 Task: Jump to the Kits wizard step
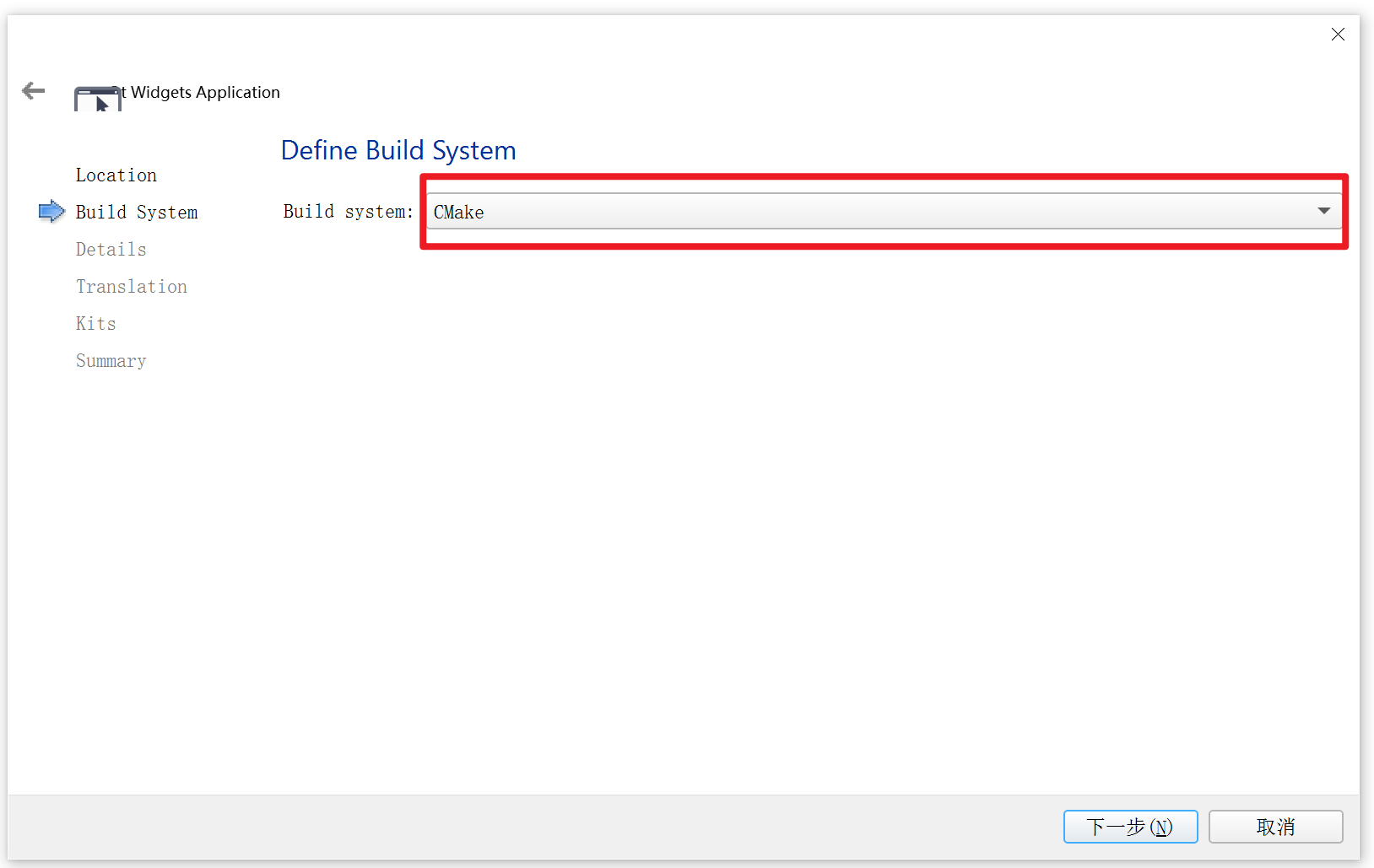[x=96, y=324]
